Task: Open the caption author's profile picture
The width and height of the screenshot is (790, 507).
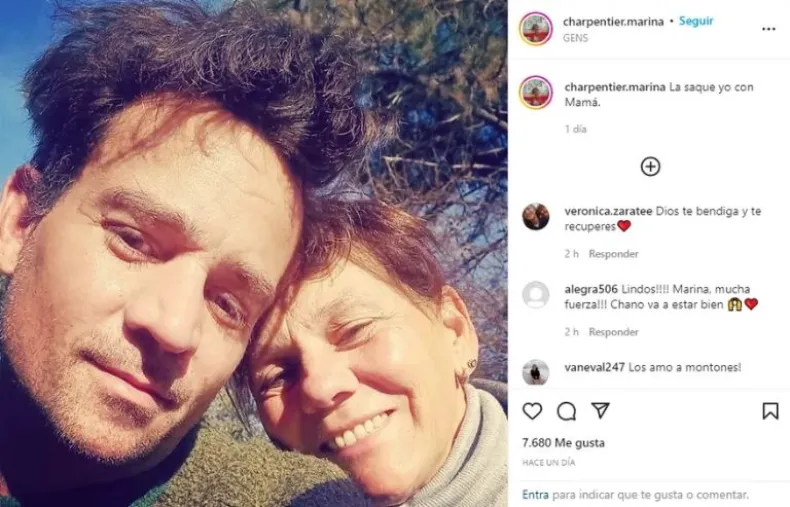Action: tap(536, 93)
